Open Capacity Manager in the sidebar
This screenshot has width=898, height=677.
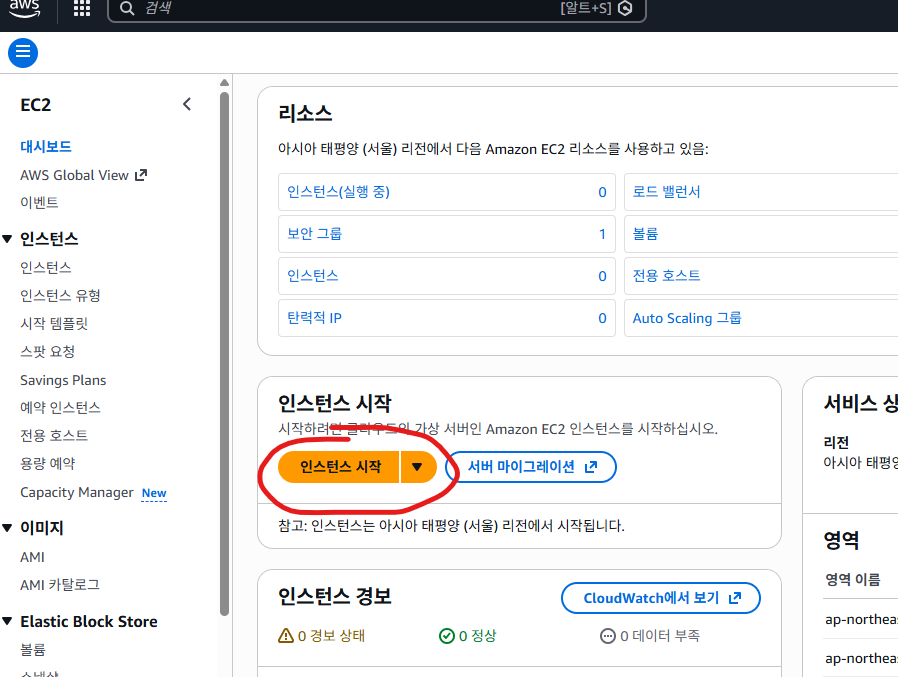point(77,493)
